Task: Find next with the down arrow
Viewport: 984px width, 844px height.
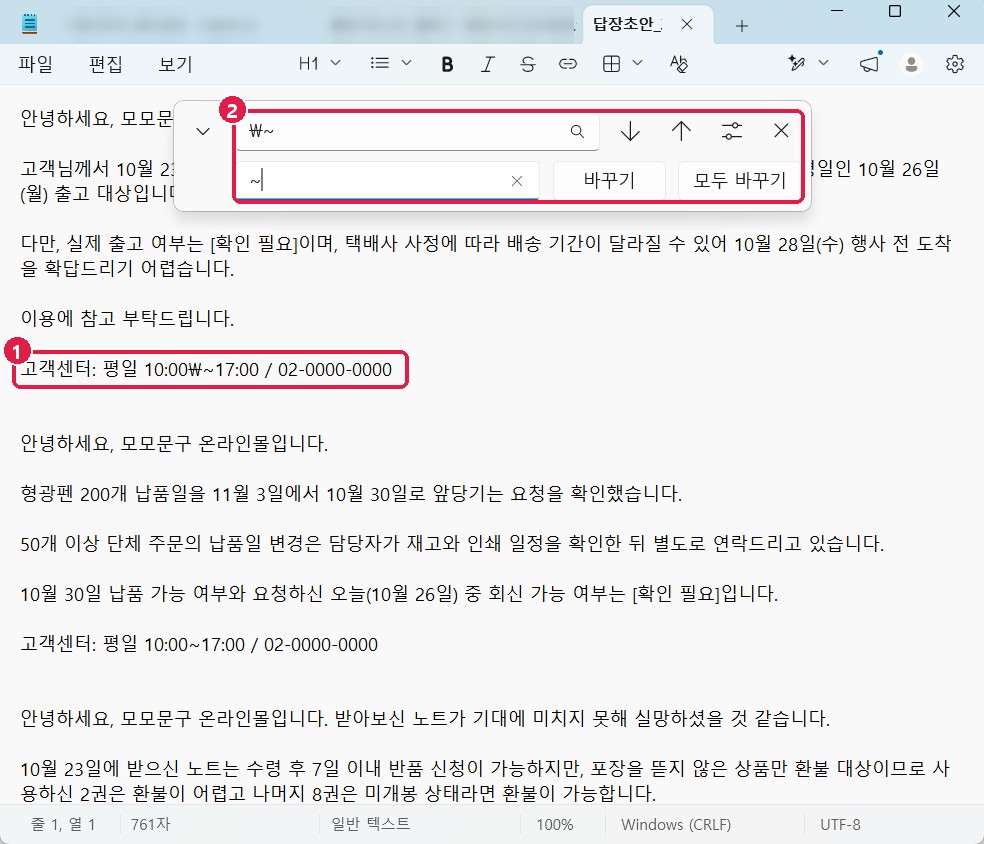Action: tap(630, 131)
